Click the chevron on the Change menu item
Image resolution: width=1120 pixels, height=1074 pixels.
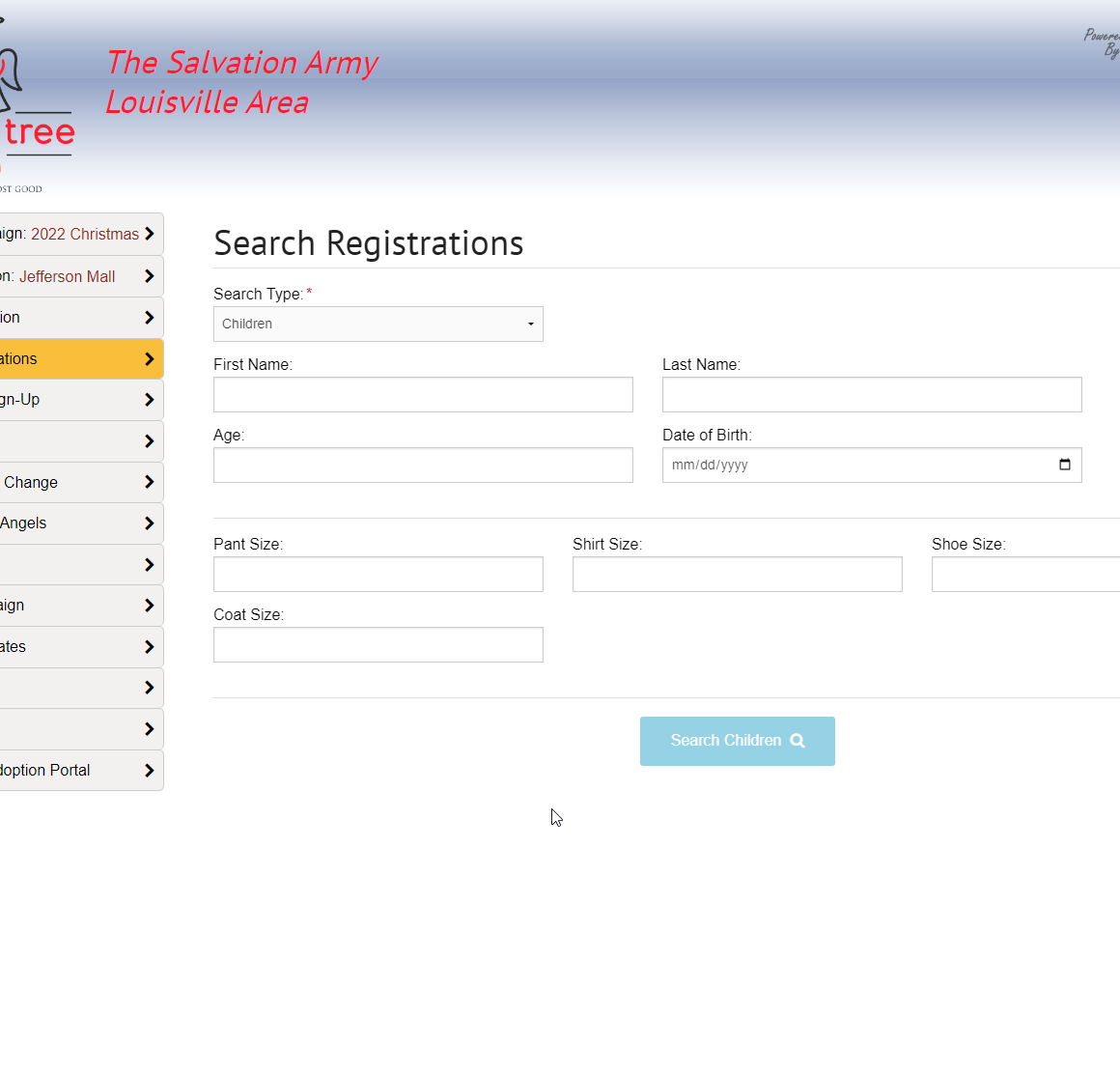150,482
